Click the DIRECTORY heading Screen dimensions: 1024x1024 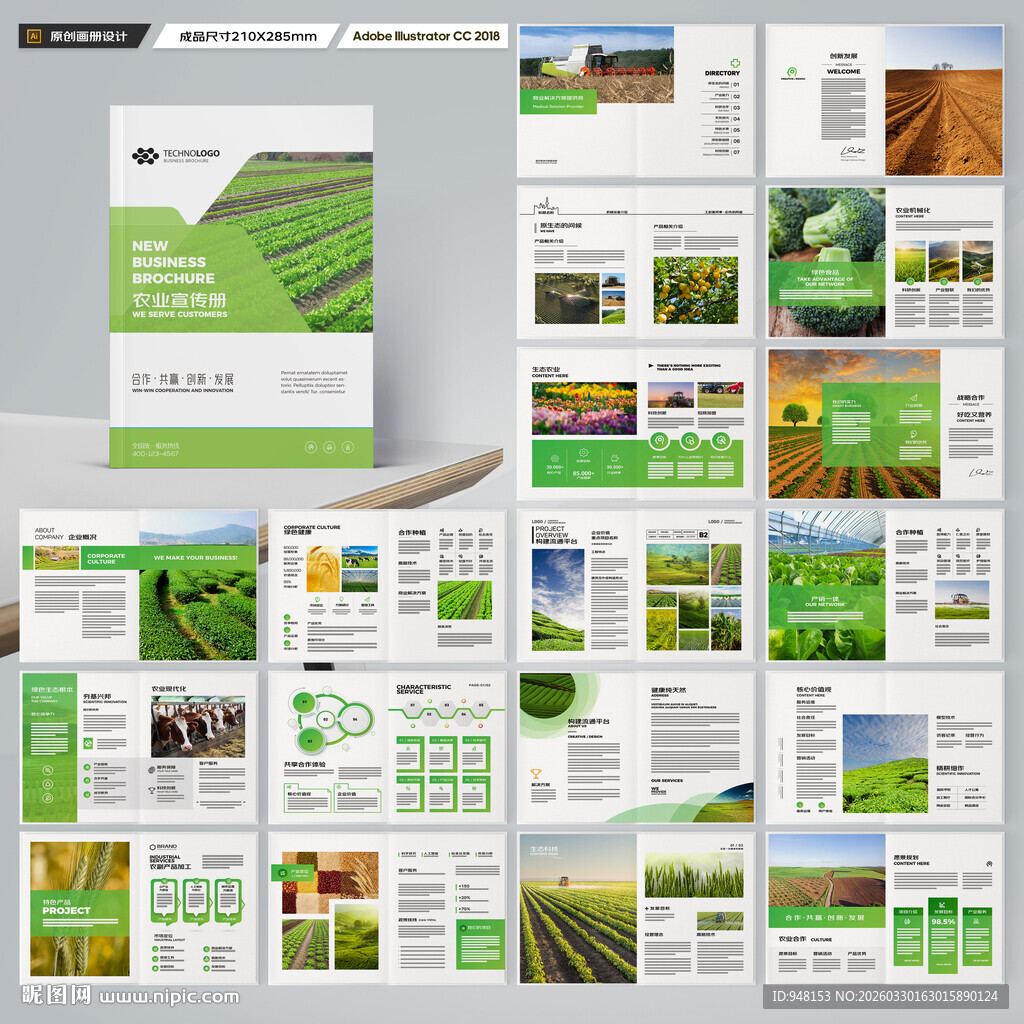click(x=722, y=73)
